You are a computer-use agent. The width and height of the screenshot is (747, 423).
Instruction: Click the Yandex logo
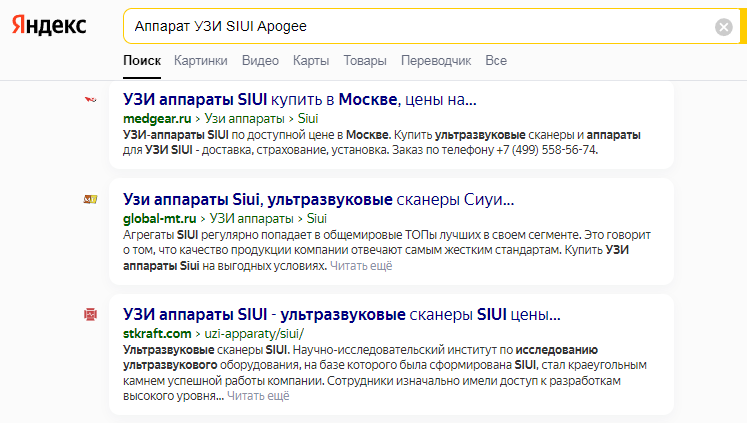point(49,27)
